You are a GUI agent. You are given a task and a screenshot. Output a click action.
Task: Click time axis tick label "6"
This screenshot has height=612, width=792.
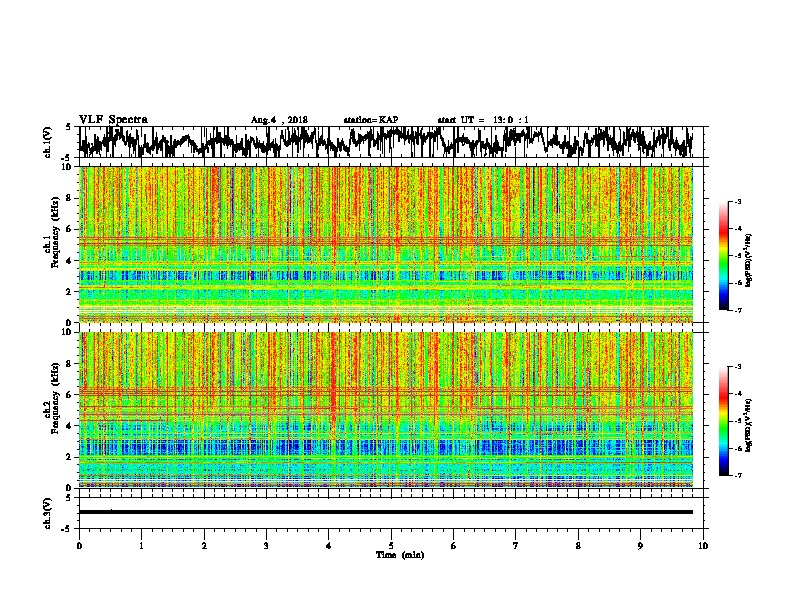click(454, 546)
